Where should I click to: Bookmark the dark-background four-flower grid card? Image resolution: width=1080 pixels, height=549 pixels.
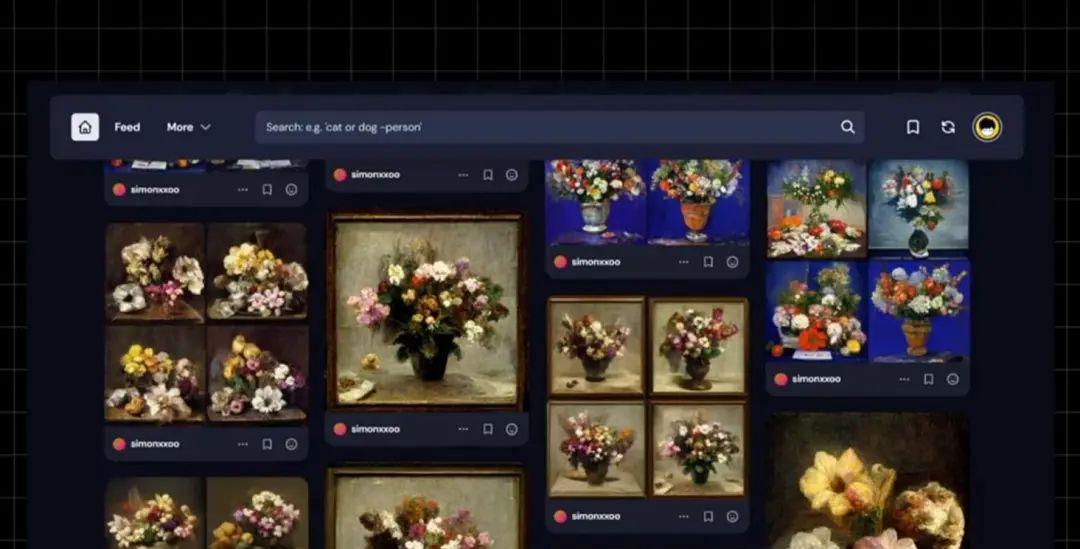tap(267, 444)
